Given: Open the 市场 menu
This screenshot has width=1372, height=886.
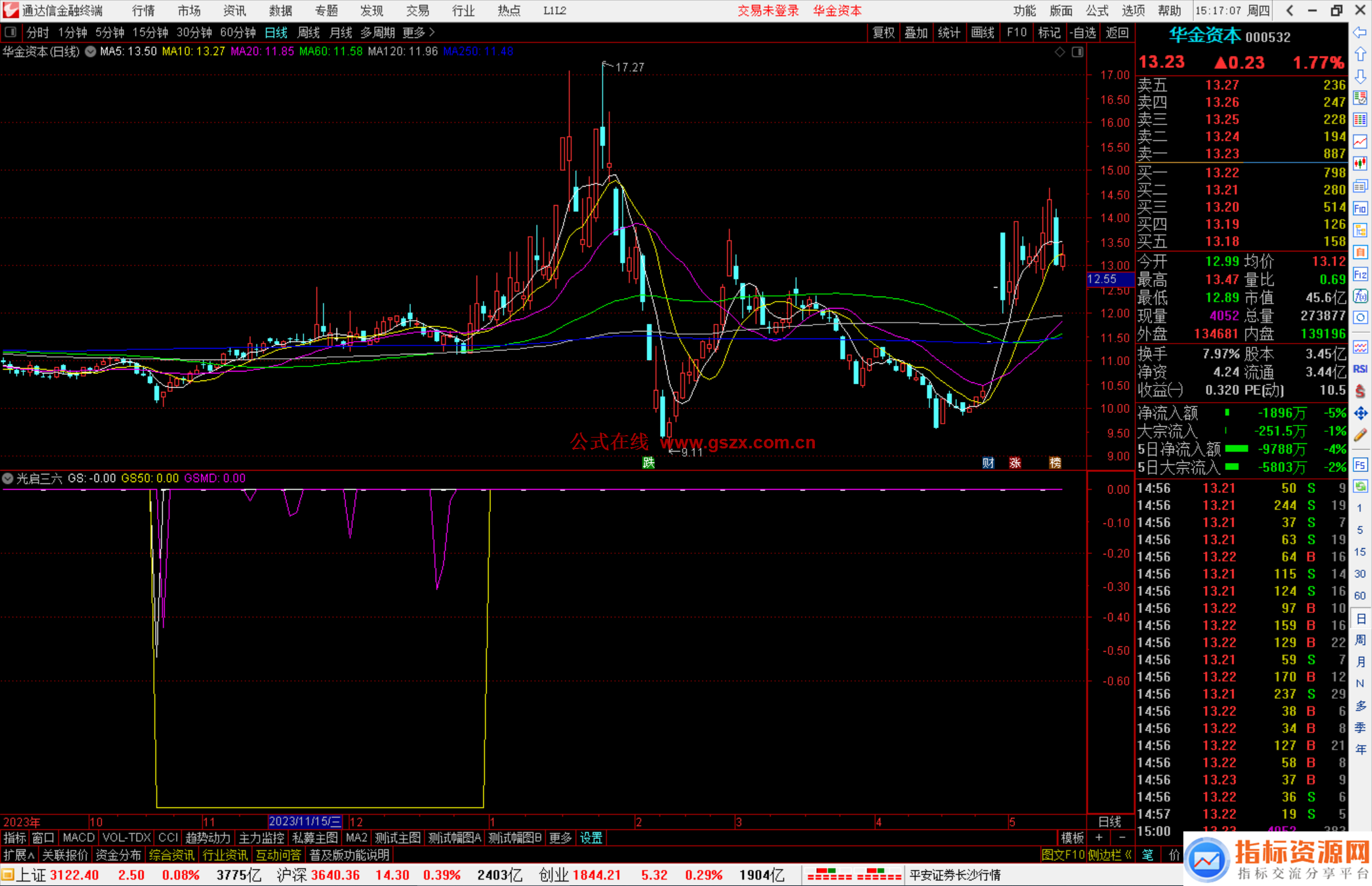Looking at the screenshot, I should (x=189, y=10).
